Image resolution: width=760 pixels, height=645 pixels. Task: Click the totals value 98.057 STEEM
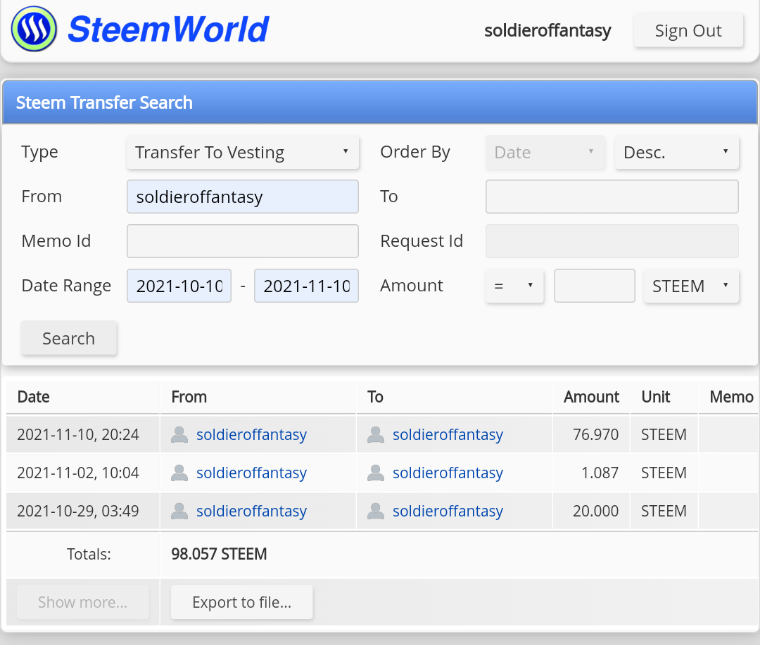click(219, 554)
